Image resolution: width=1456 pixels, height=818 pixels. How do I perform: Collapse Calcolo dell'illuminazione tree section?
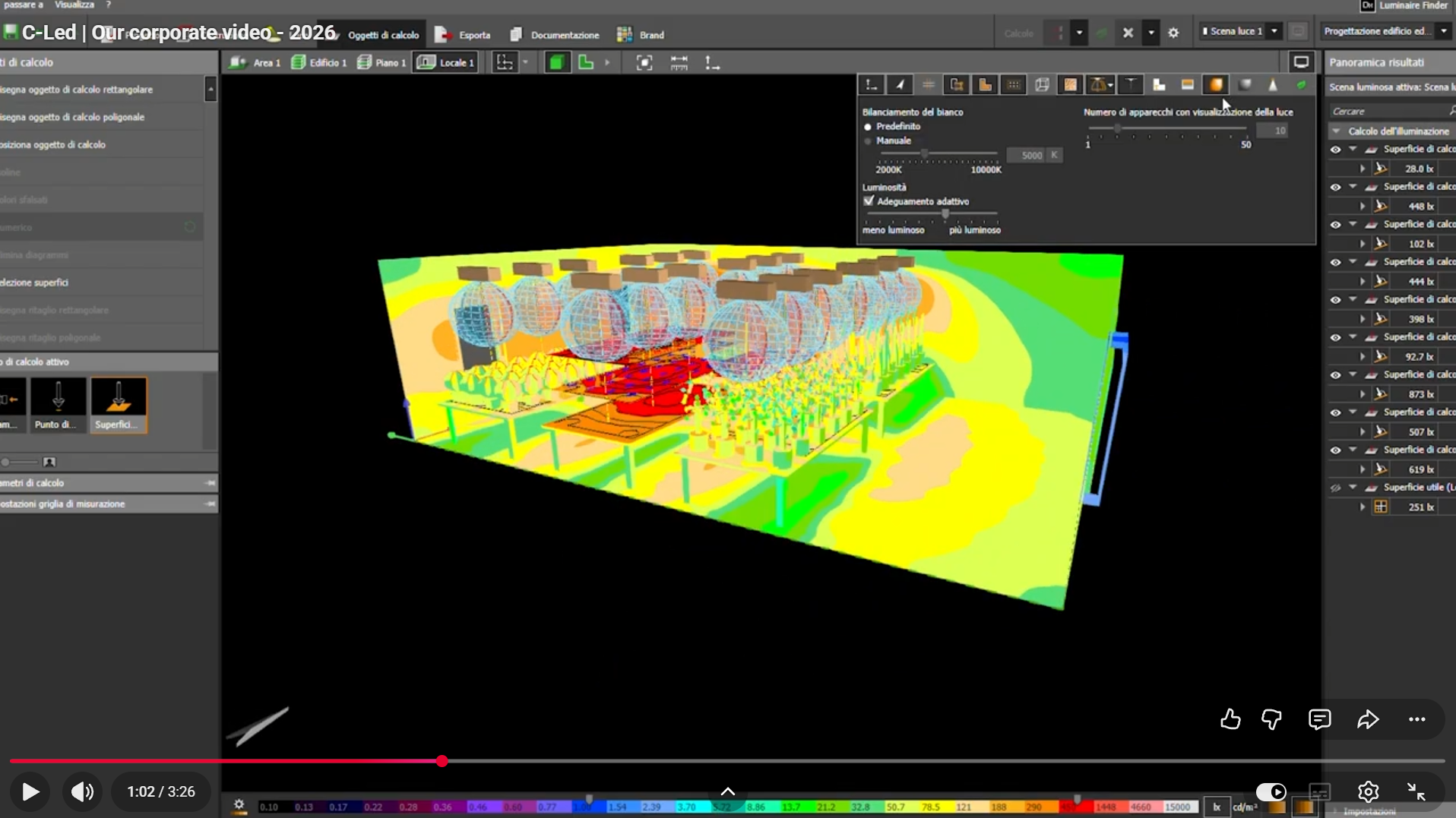[1336, 131]
